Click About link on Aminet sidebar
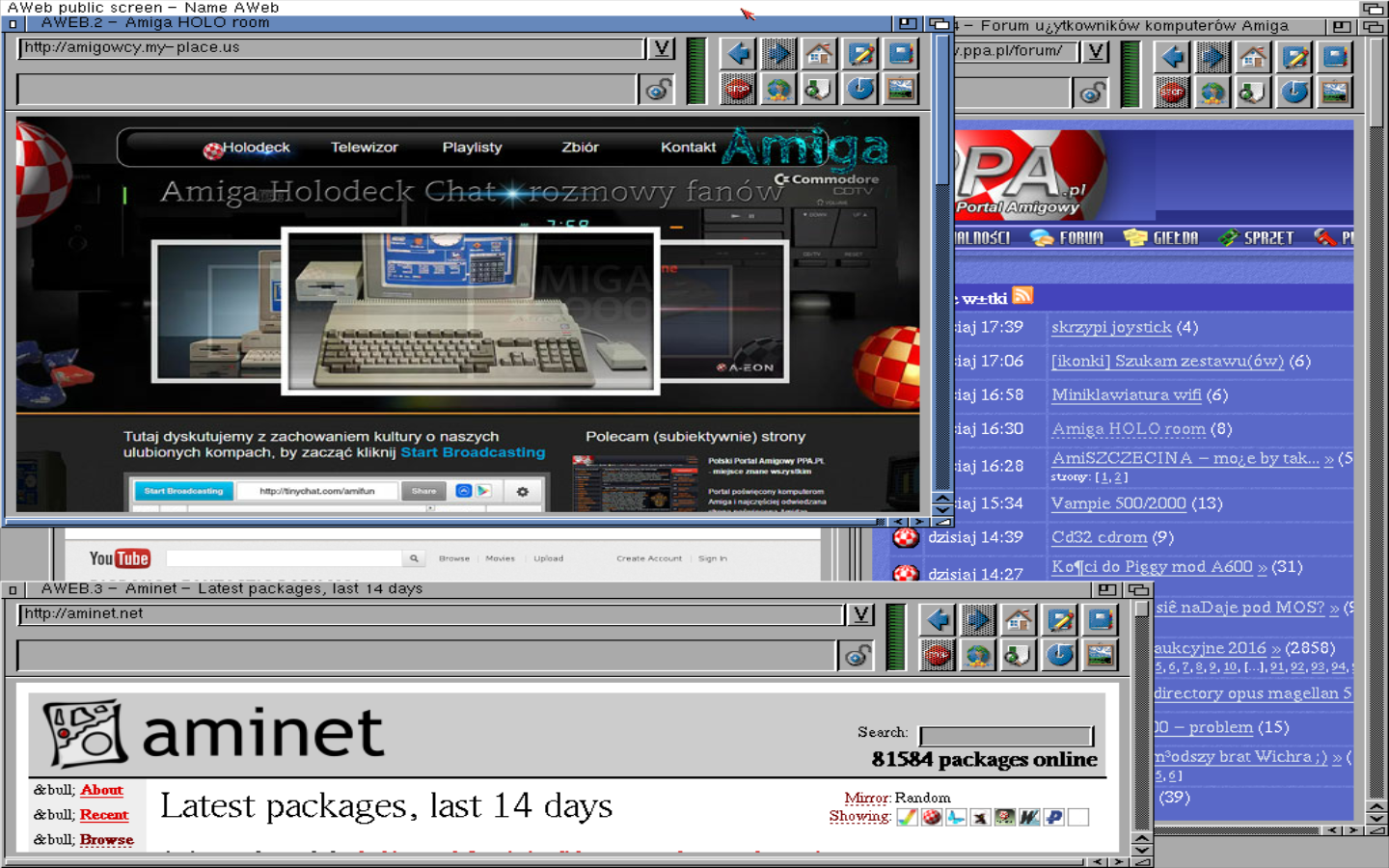 [101, 790]
